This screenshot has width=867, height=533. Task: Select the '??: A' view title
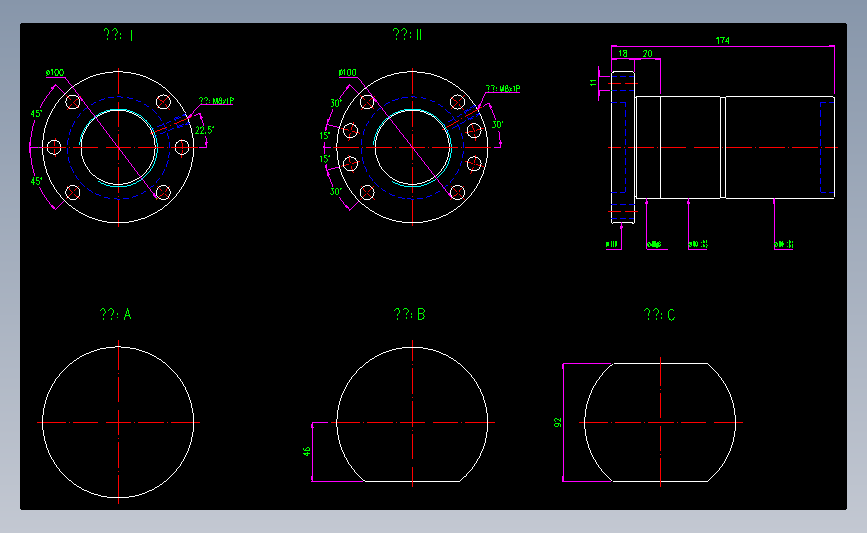(x=116, y=314)
